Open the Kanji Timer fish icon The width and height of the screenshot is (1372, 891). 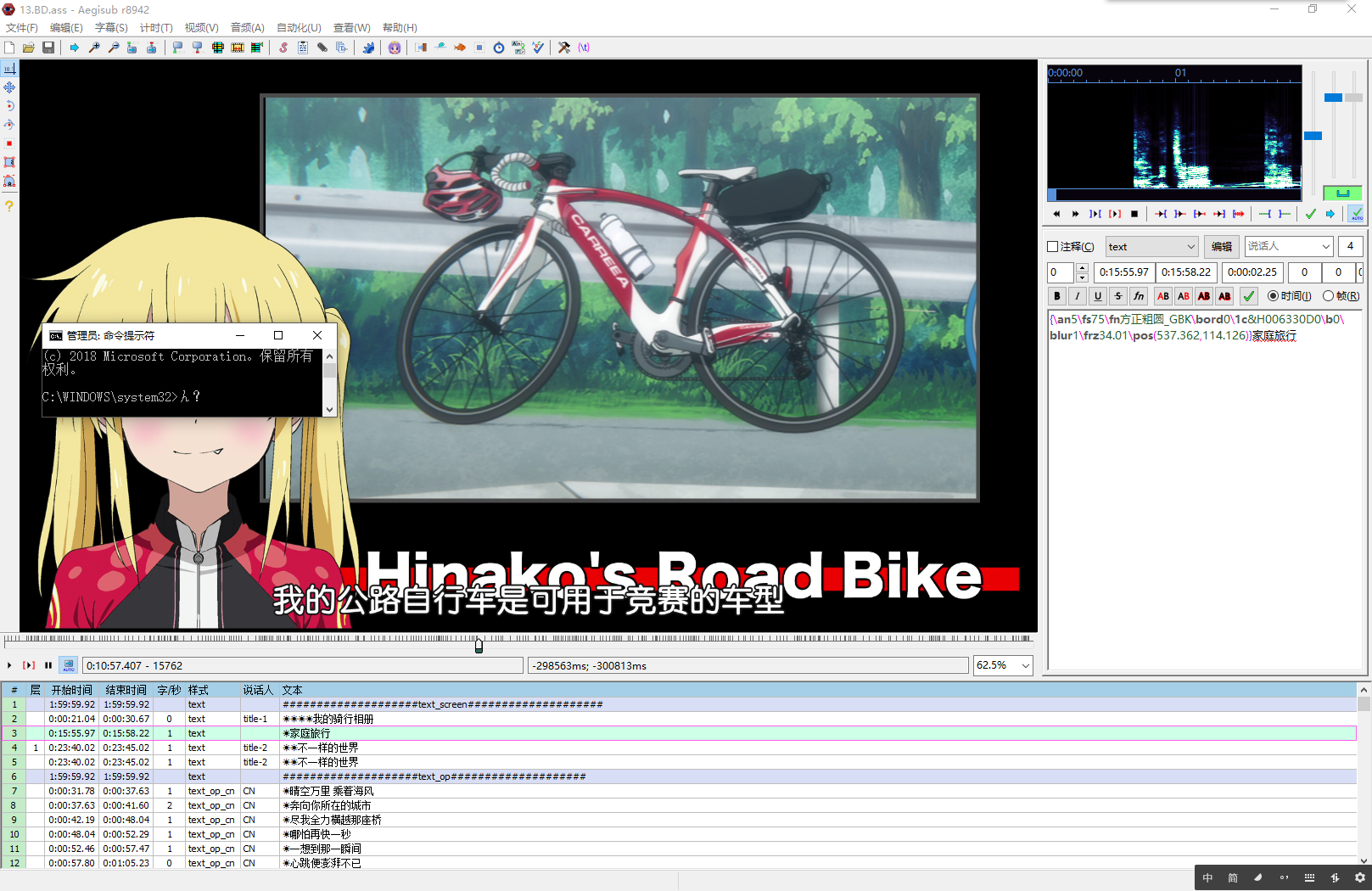coord(460,48)
